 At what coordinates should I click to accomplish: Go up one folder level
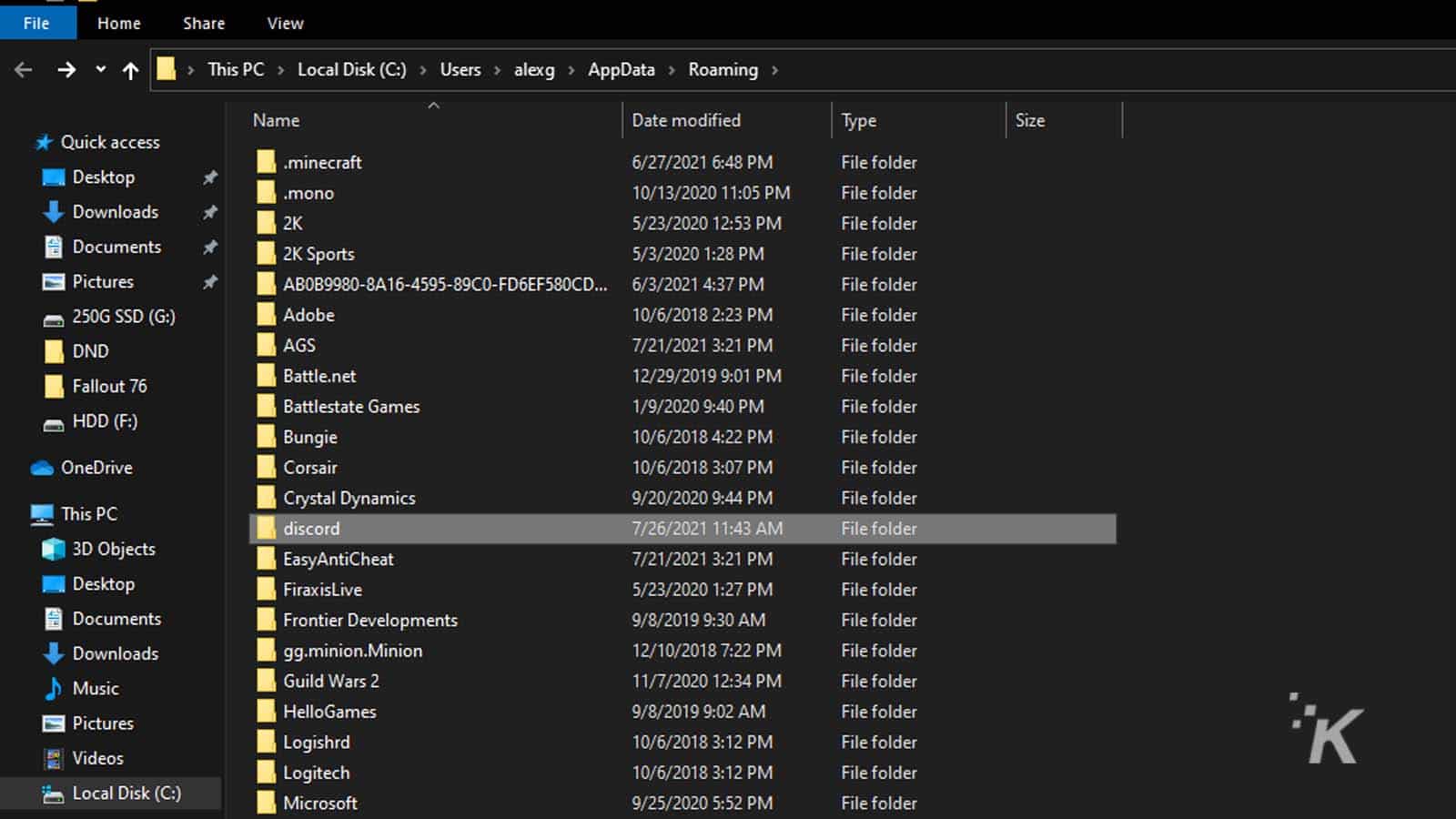tap(130, 70)
